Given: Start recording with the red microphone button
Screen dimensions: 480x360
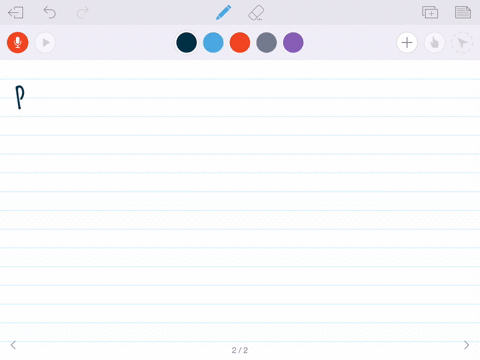Looking at the screenshot, I should 18,43.
